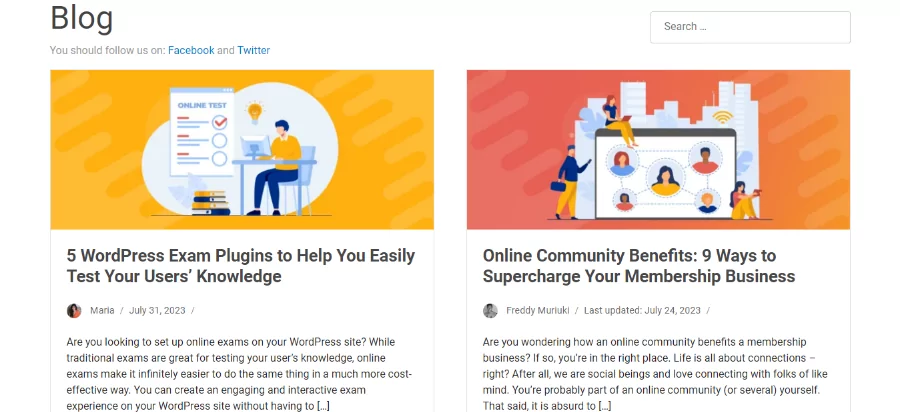Open the Online Community Benefits article title
This screenshot has width=900, height=412.
[639, 266]
